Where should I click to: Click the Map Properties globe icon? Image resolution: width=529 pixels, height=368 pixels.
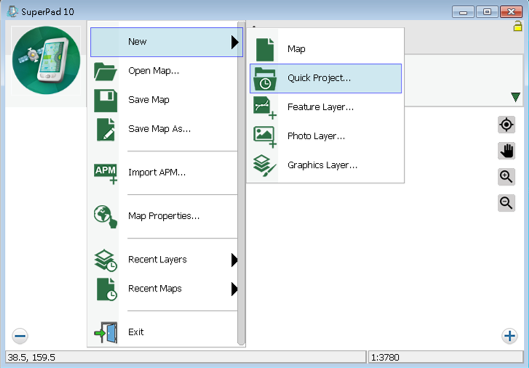(106, 217)
